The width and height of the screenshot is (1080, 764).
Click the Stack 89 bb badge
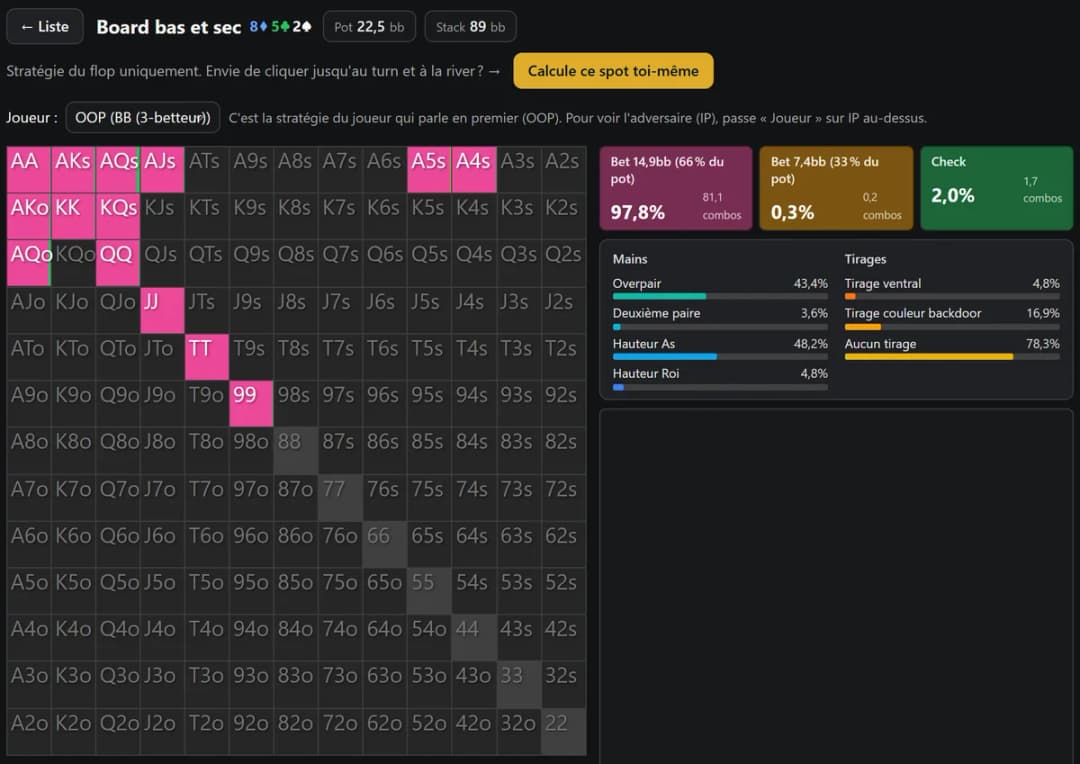[x=470, y=27]
